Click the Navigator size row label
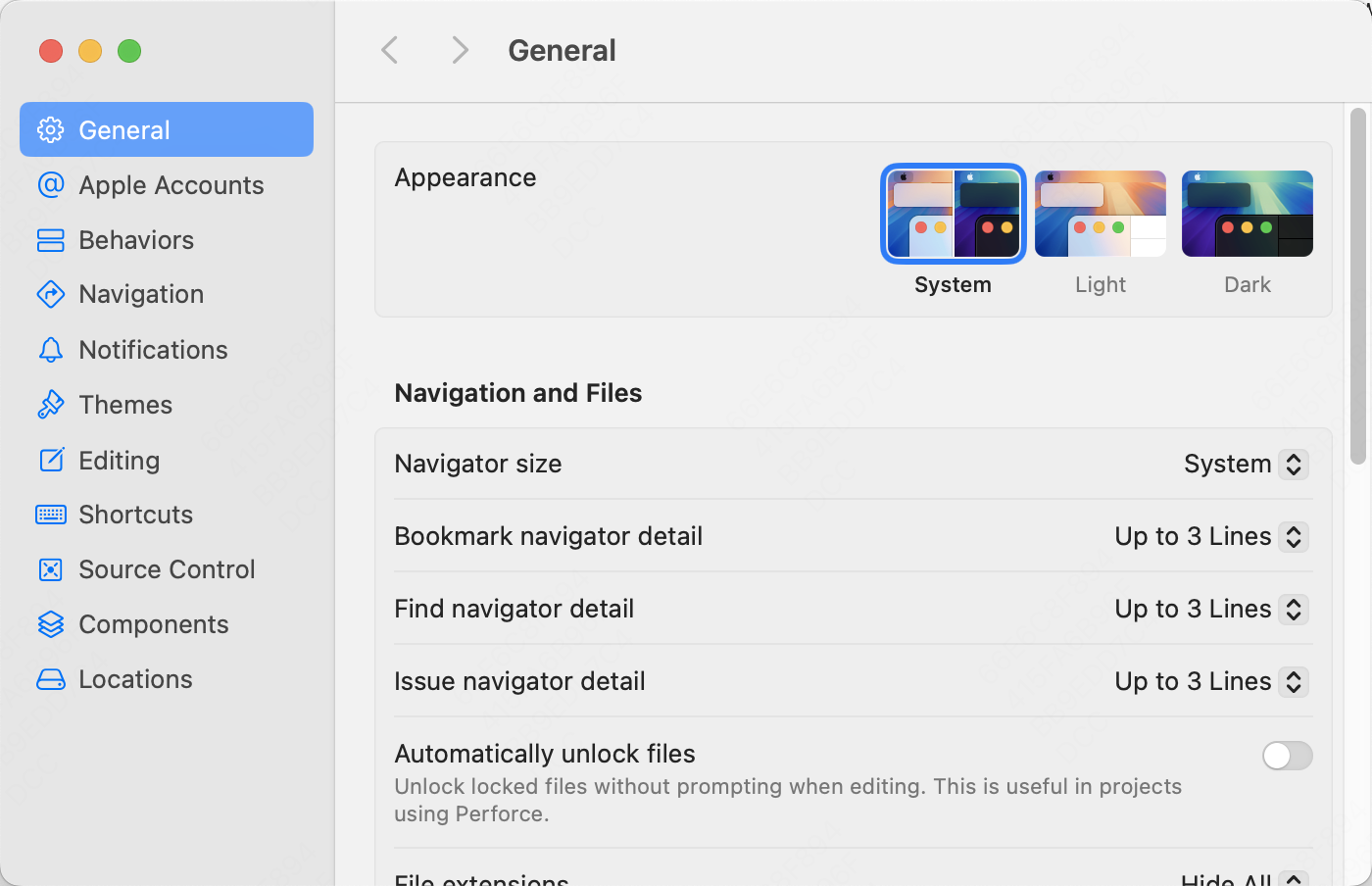This screenshot has width=1372, height=886. click(x=478, y=464)
